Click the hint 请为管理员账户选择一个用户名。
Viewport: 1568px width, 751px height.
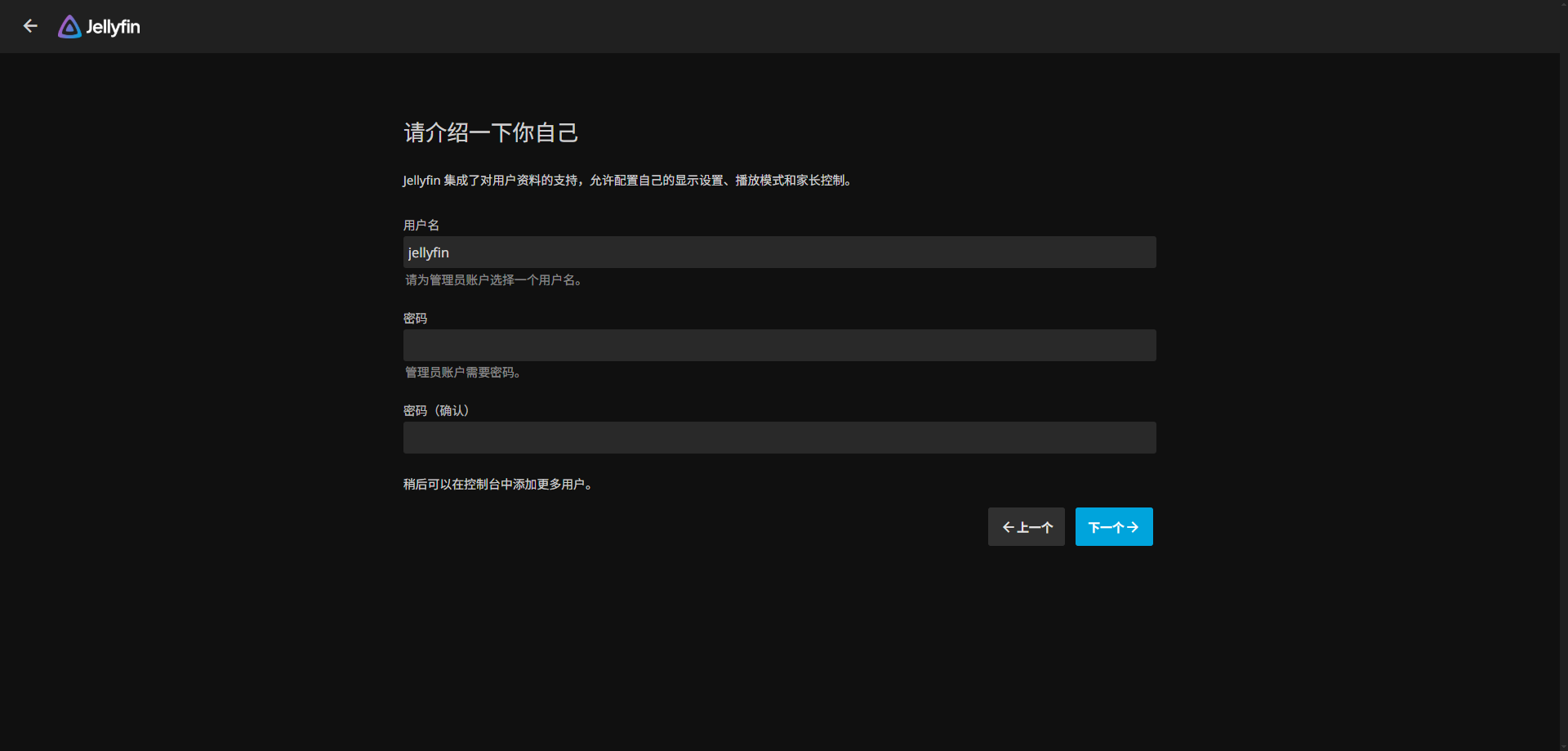click(494, 280)
